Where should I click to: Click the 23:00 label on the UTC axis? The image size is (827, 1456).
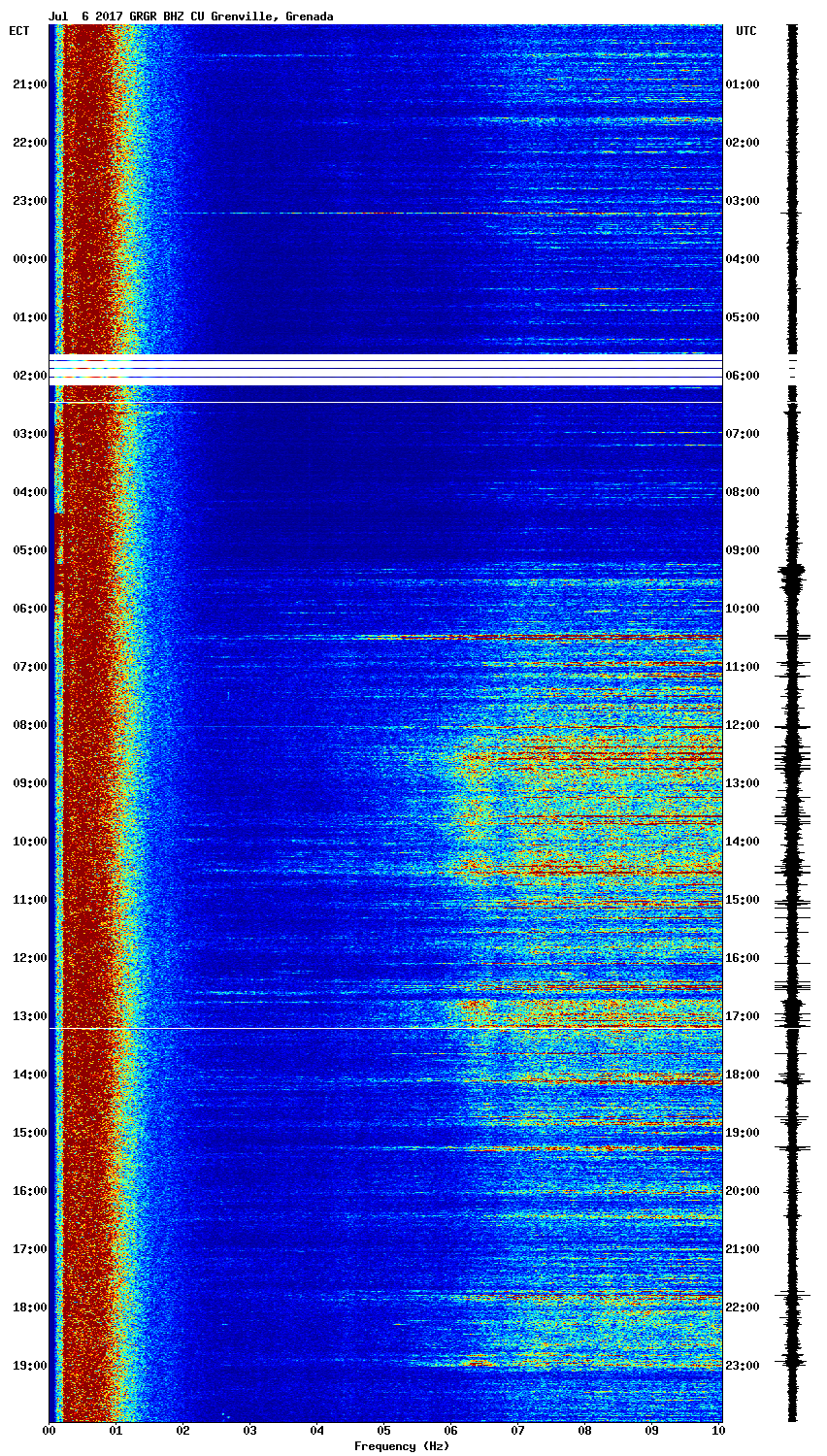click(x=743, y=1366)
